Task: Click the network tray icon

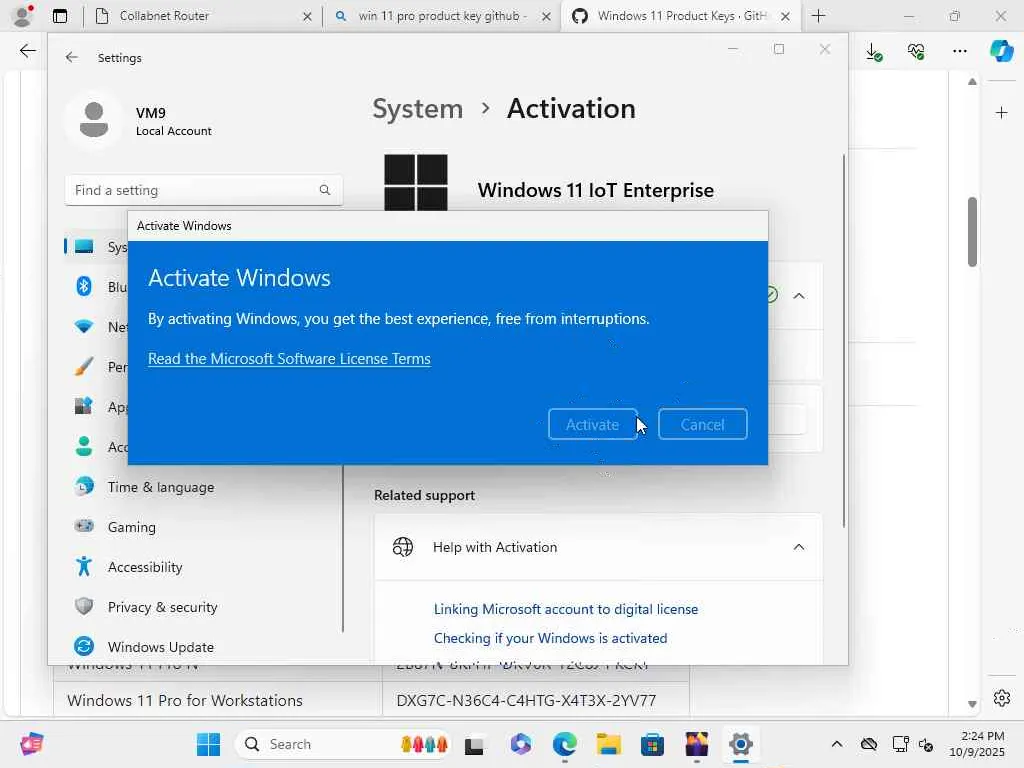Action: (x=901, y=744)
